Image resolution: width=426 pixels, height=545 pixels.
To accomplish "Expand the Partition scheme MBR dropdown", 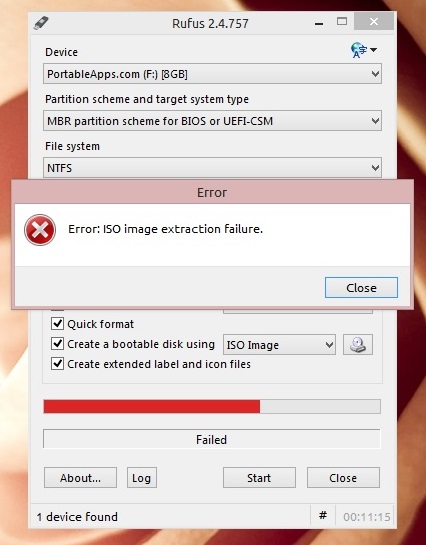I will click(212, 121).
